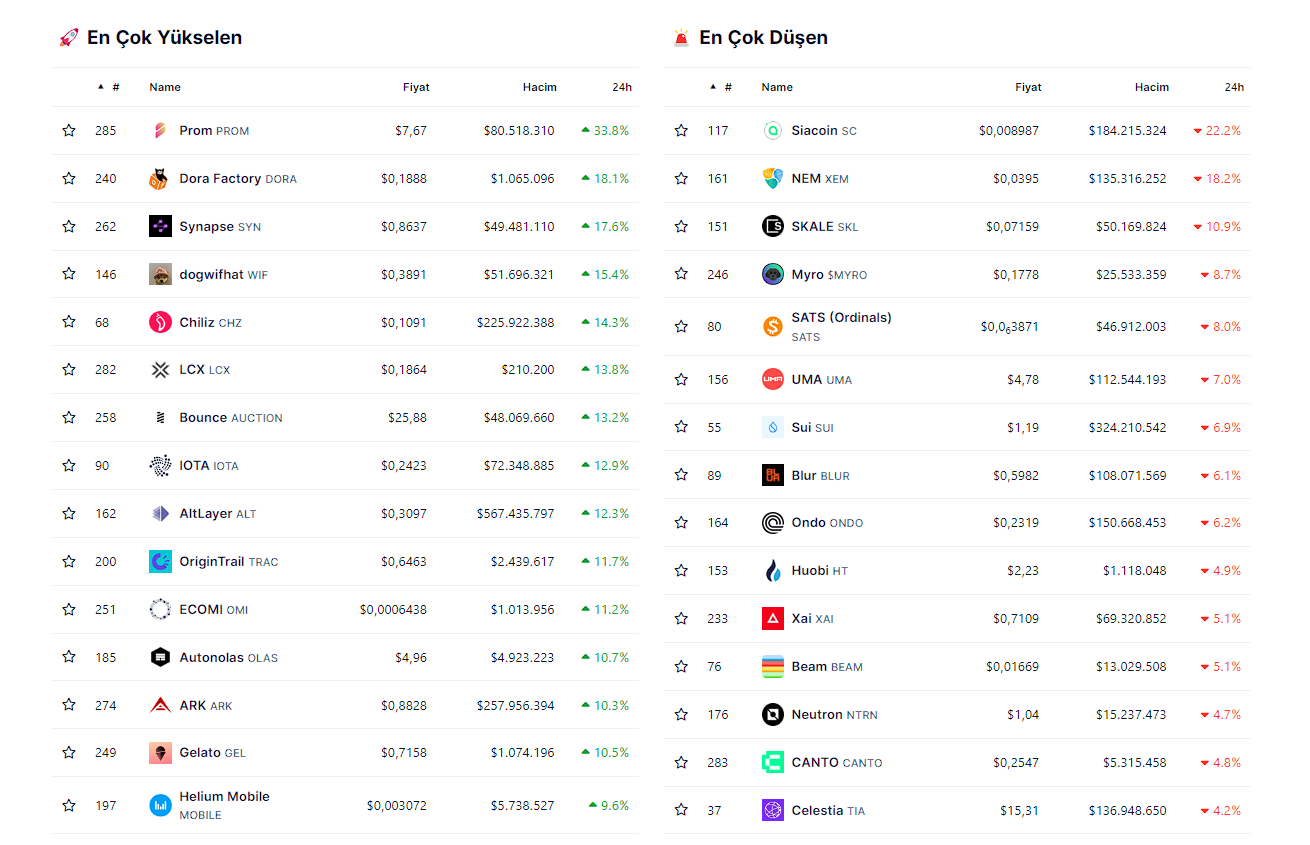Screen dimensions: 1310x845
Task: Open the Gelato ice cream logo
Action: [x=160, y=753]
